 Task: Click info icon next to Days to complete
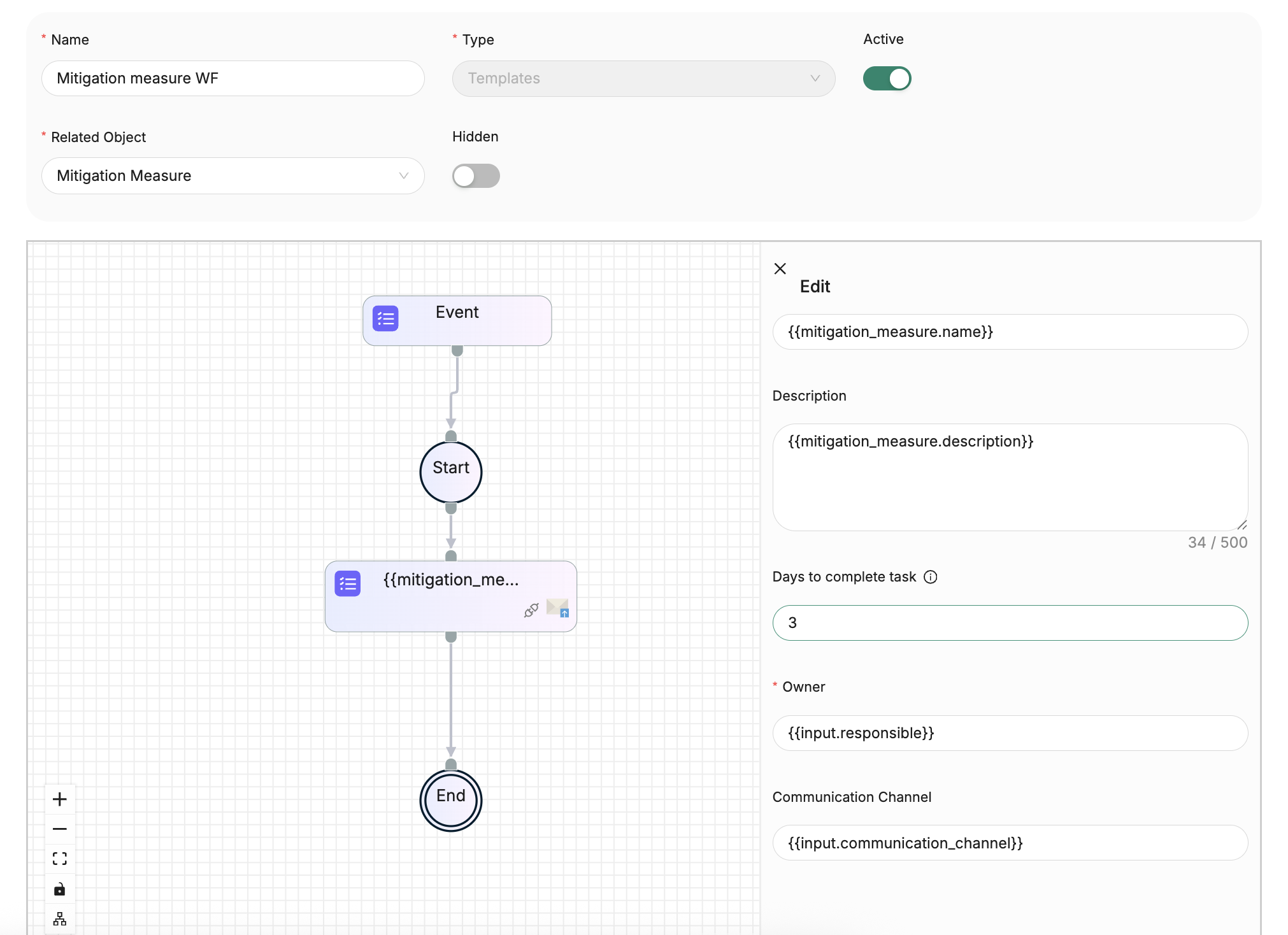[x=931, y=577]
